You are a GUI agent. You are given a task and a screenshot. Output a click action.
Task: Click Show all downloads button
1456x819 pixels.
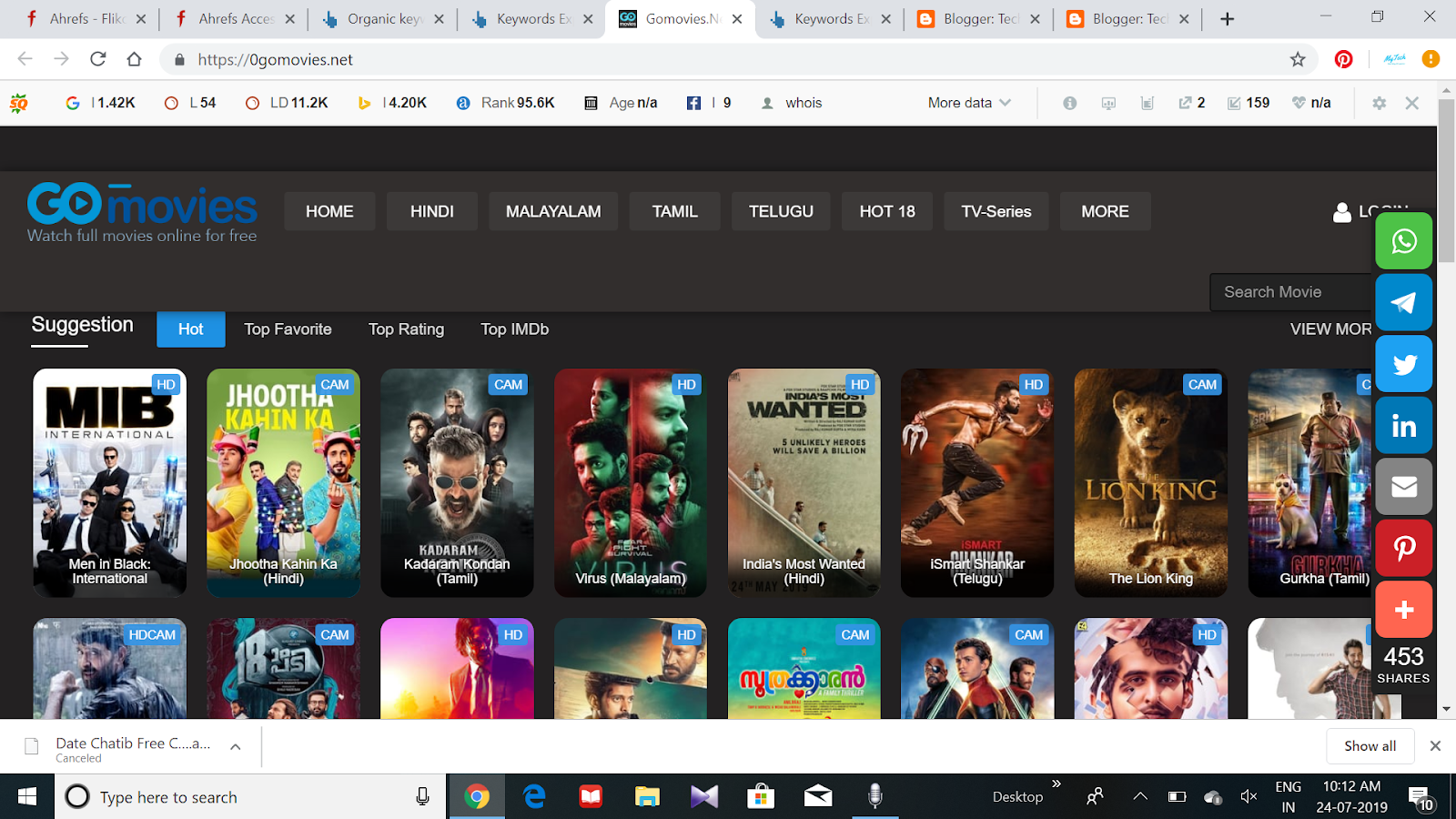pos(1370,746)
